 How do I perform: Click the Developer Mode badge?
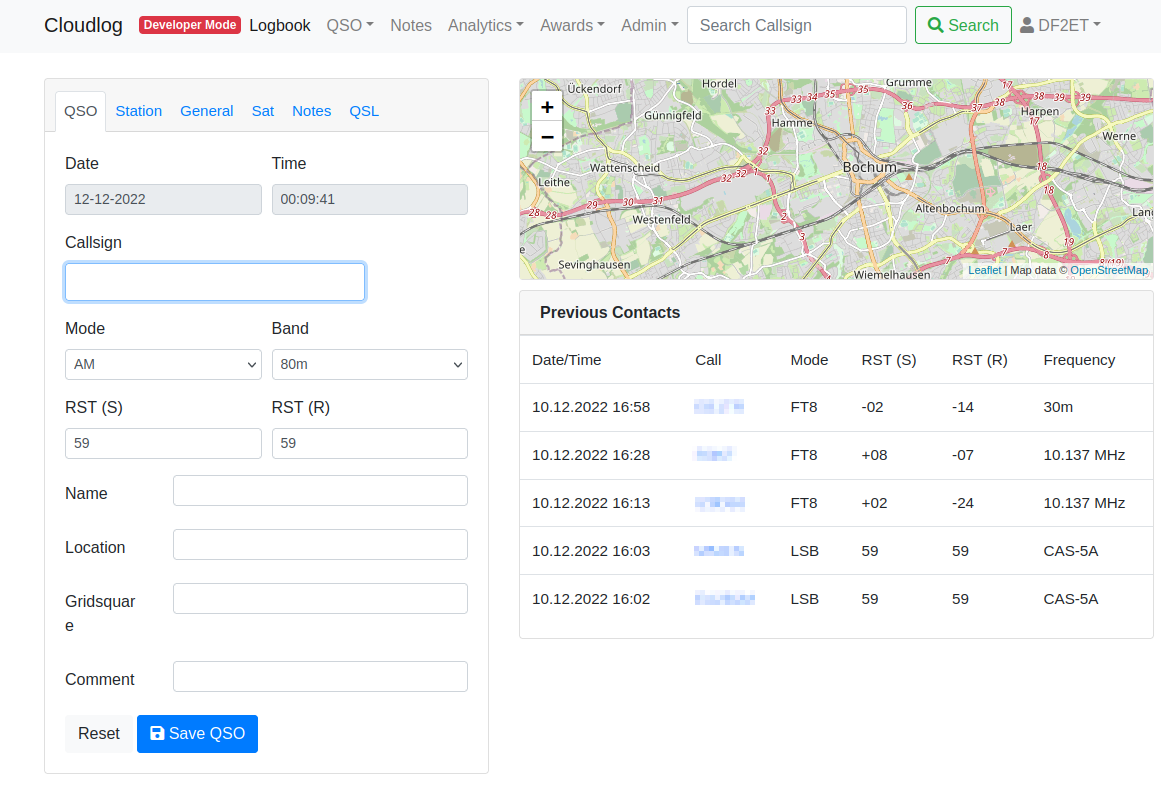tap(189, 24)
